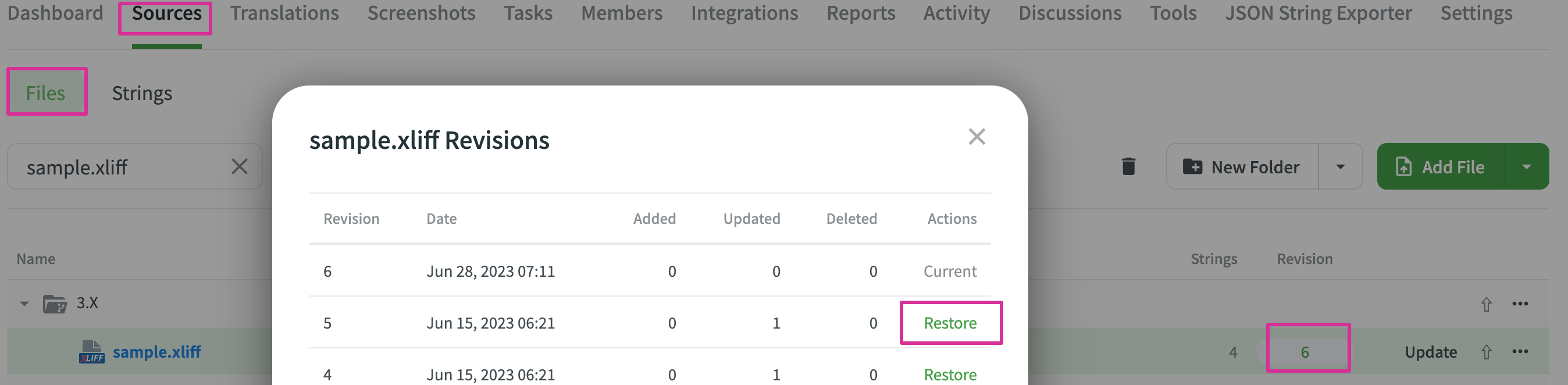Close the sample.xliff Revisions dialog
The image size is (1568, 385).
click(x=977, y=137)
